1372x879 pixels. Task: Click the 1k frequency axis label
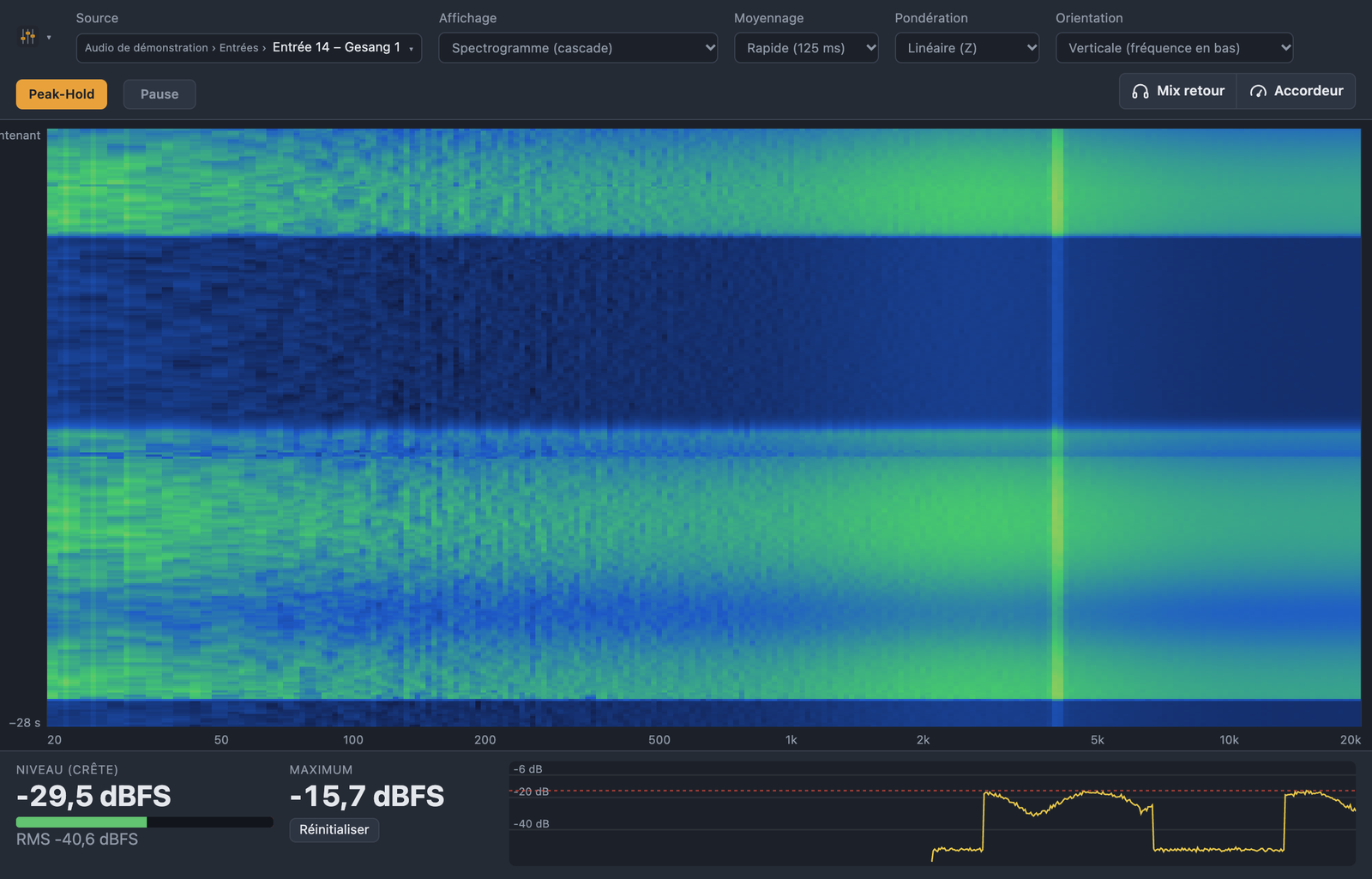point(791,740)
